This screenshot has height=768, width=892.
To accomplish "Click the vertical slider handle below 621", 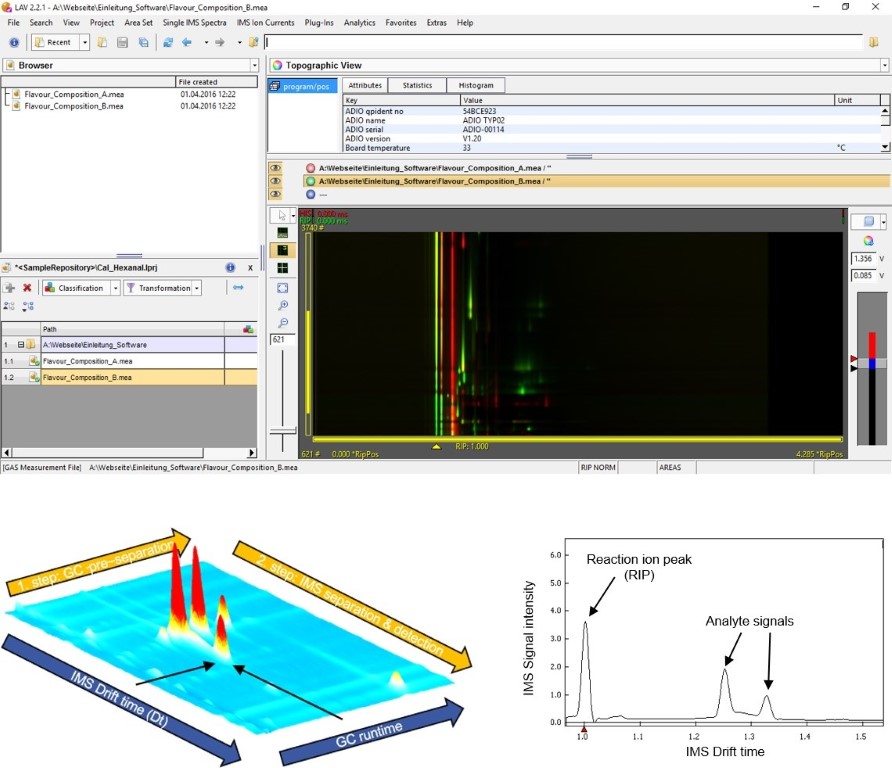I will point(283,431).
